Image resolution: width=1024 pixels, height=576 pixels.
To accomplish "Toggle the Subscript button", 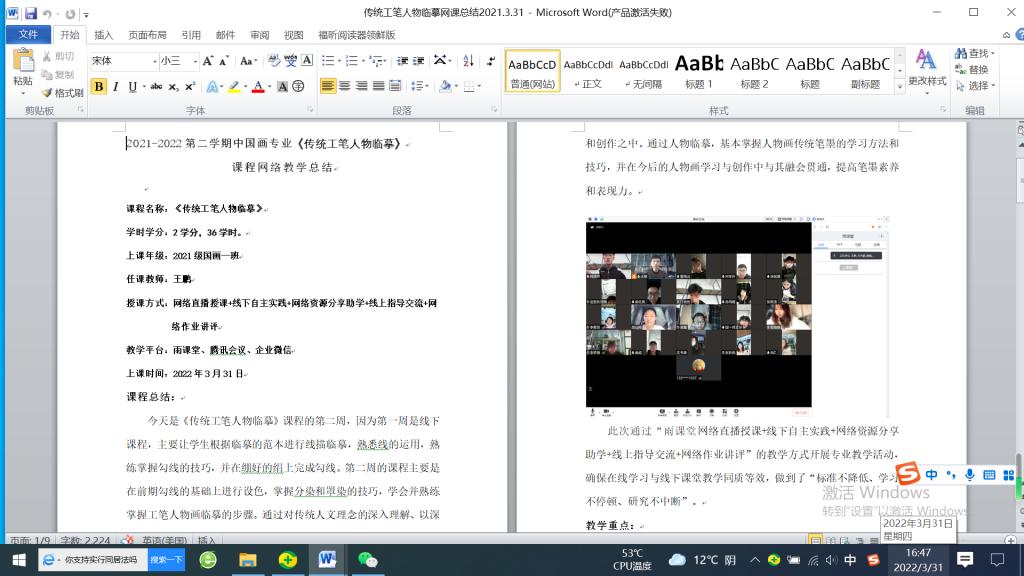I will tap(174, 87).
